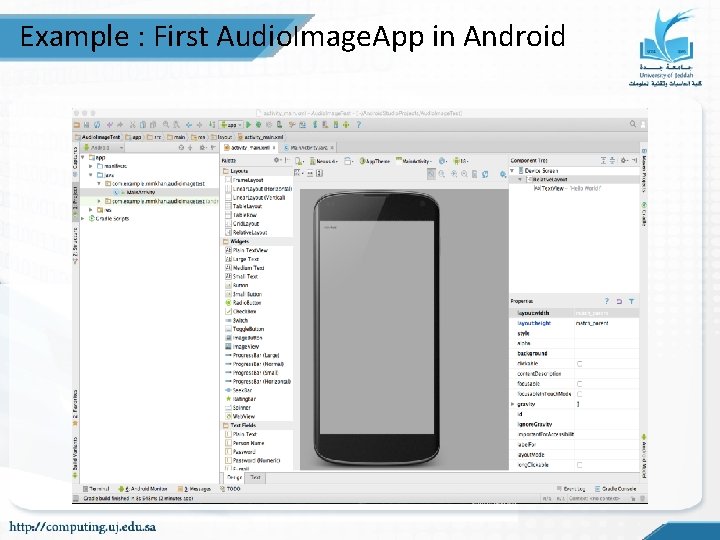The width and height of the screenshot is (720, 540).
Task: Select the Button widget in the Palette
Action: tap(237, 285)
